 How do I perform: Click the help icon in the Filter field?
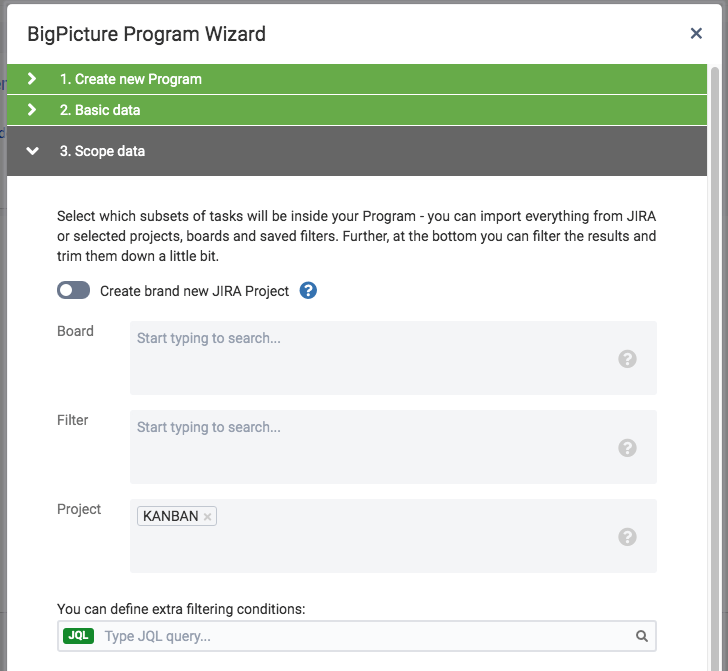pos(627,448)
